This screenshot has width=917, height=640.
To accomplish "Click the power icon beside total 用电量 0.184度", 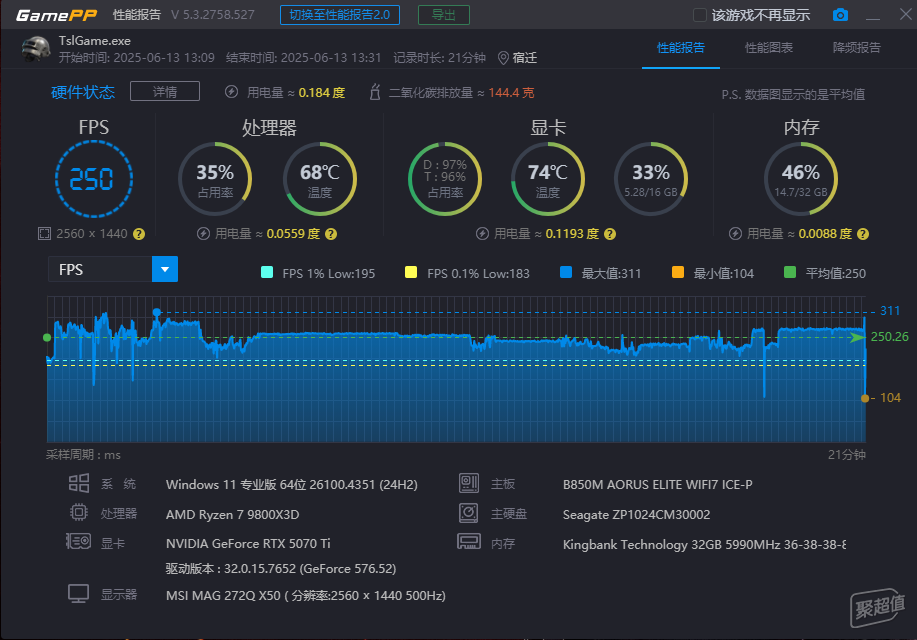I will click(x=232, y=92).
